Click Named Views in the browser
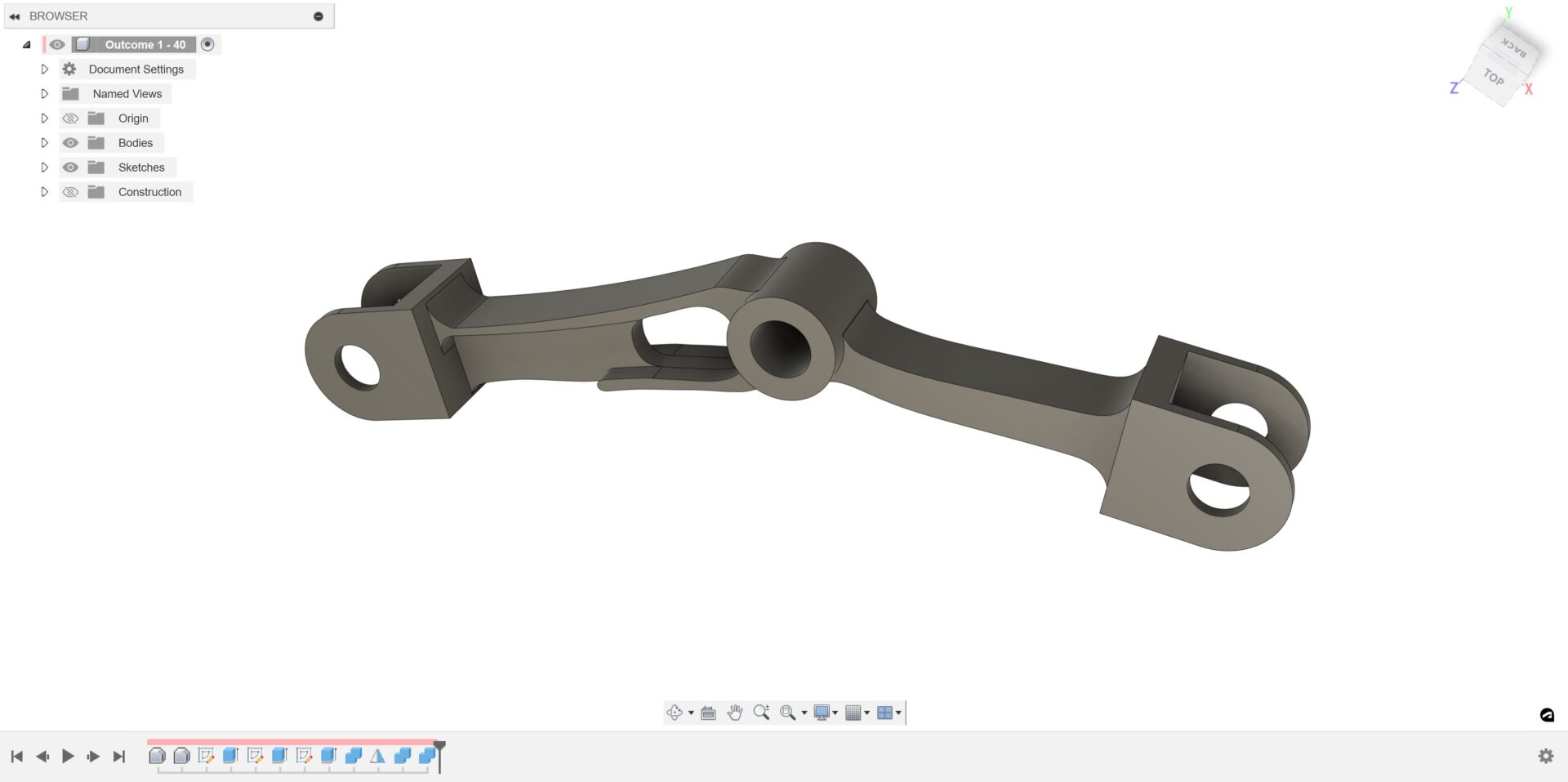1568x782 pixels. pos(127,93)
